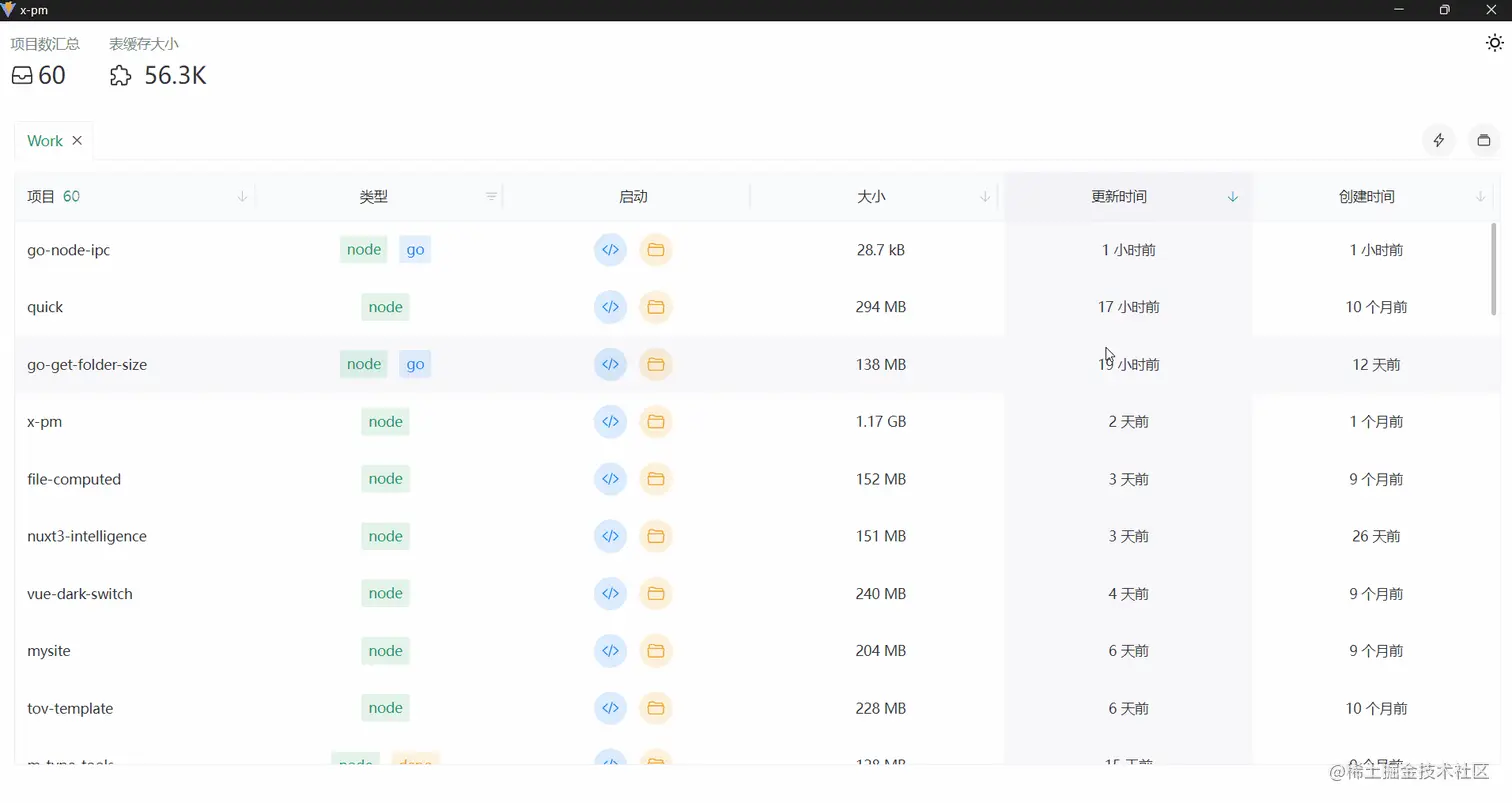Screen dimensions: 1512x803
Task: Sort by 更新时间 column arrow
Action: [x=1233, y=197]
